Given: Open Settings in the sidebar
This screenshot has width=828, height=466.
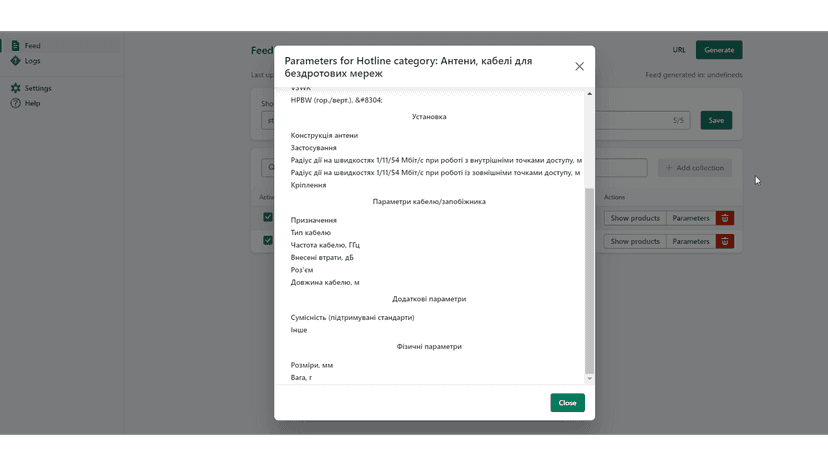Looking at the screenshot, I should click(x=37, y=88).
